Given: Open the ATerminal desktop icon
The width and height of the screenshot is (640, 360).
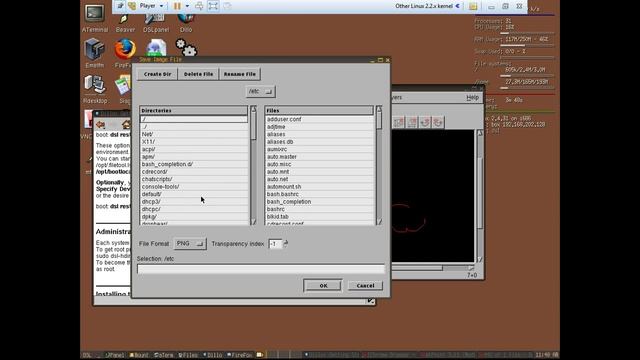Looking at the screenshot, I should [x=95, y=17].
